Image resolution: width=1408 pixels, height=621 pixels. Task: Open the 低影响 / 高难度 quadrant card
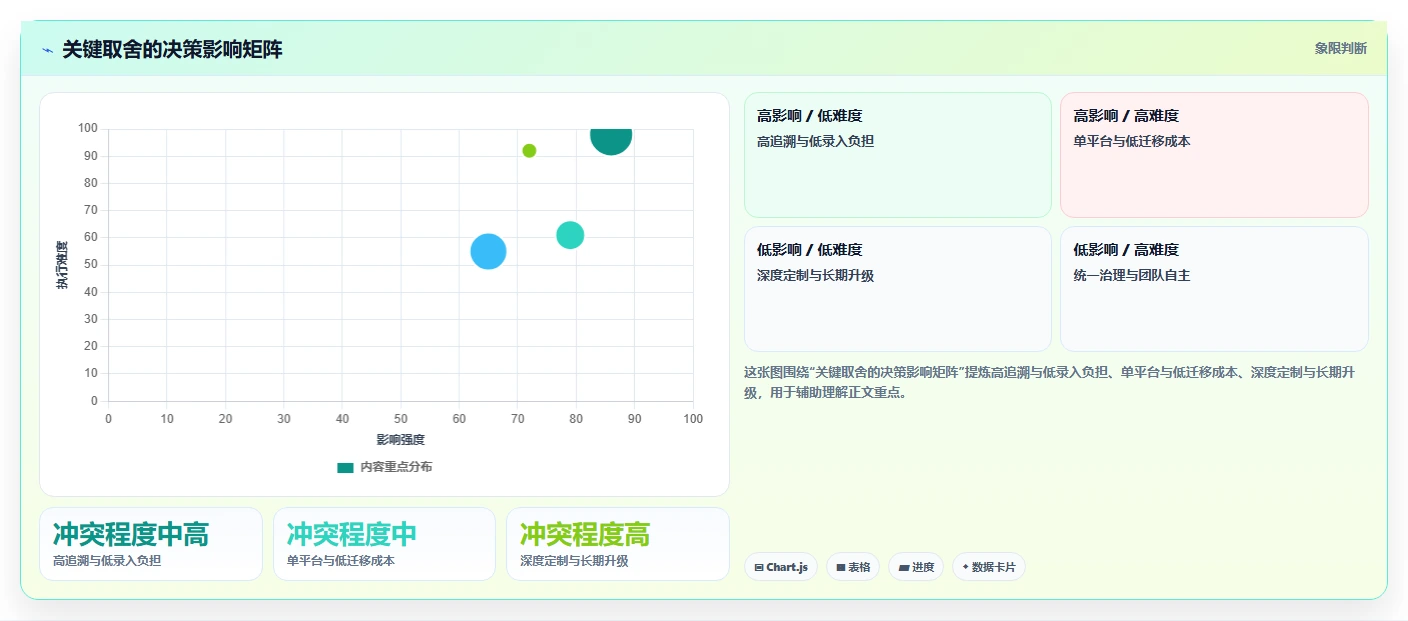point(1214,289)
